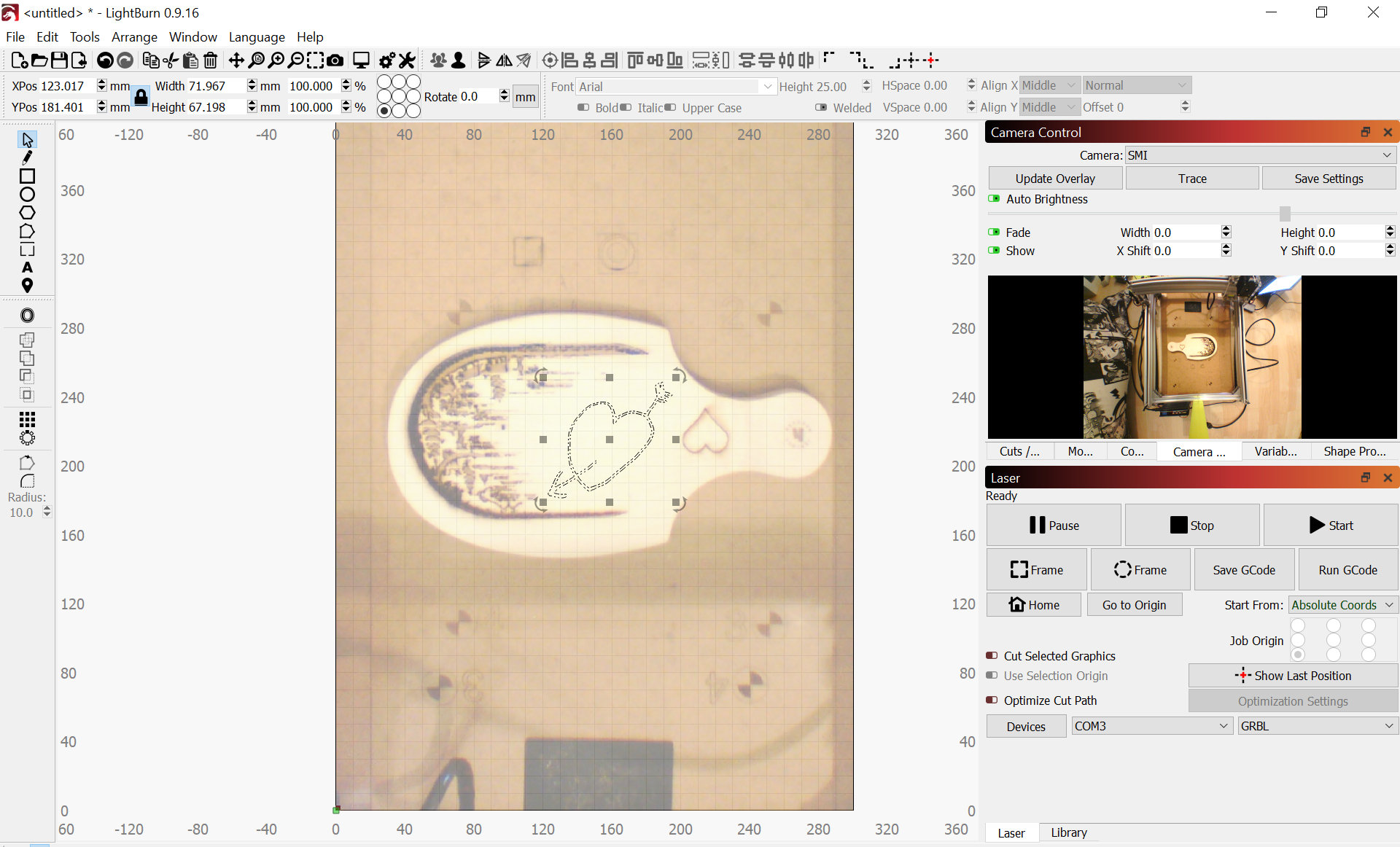
Task: Click the Undo toolbar icon
Action: click(105, 60)
